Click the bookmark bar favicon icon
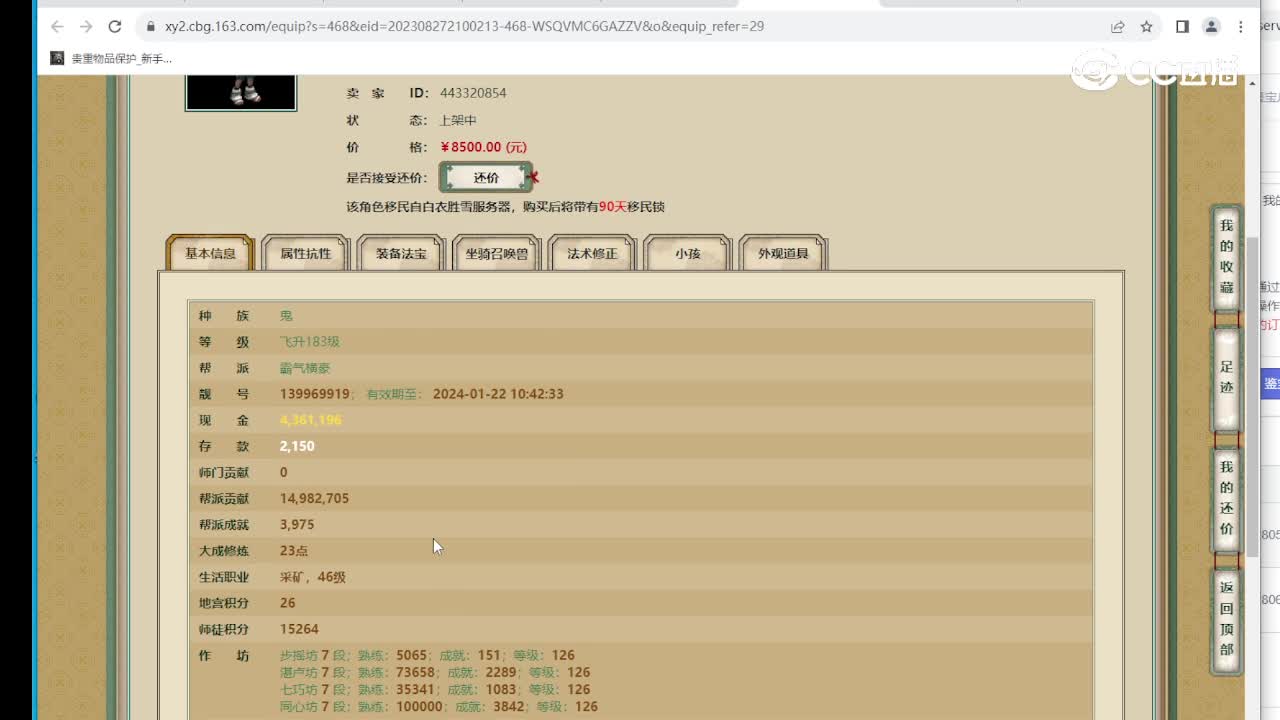Viewport: 1280px width, 720px height. click(57, 59)
